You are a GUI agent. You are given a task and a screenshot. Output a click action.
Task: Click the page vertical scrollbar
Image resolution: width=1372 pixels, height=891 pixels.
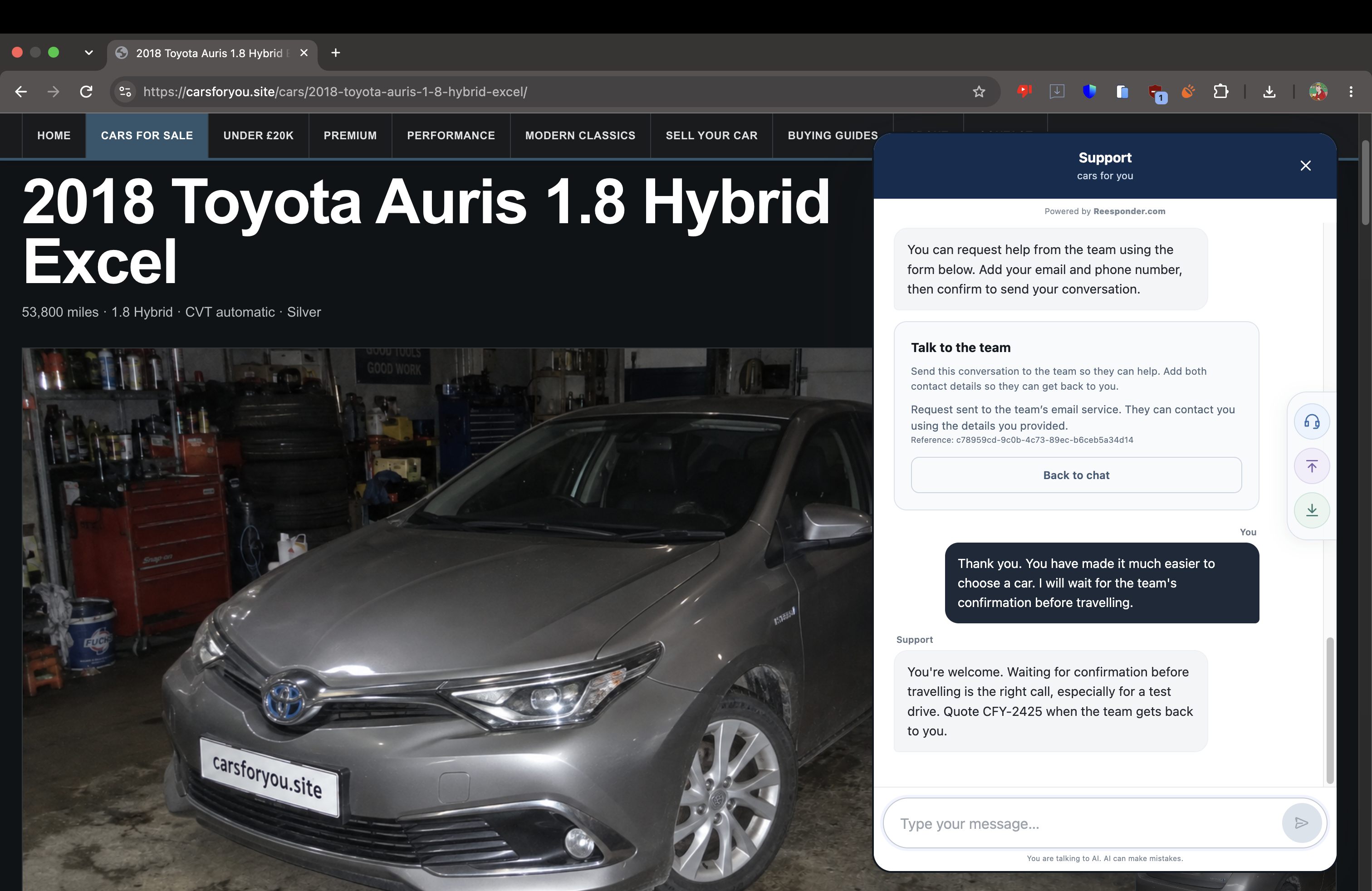(x=1365, y=182)
